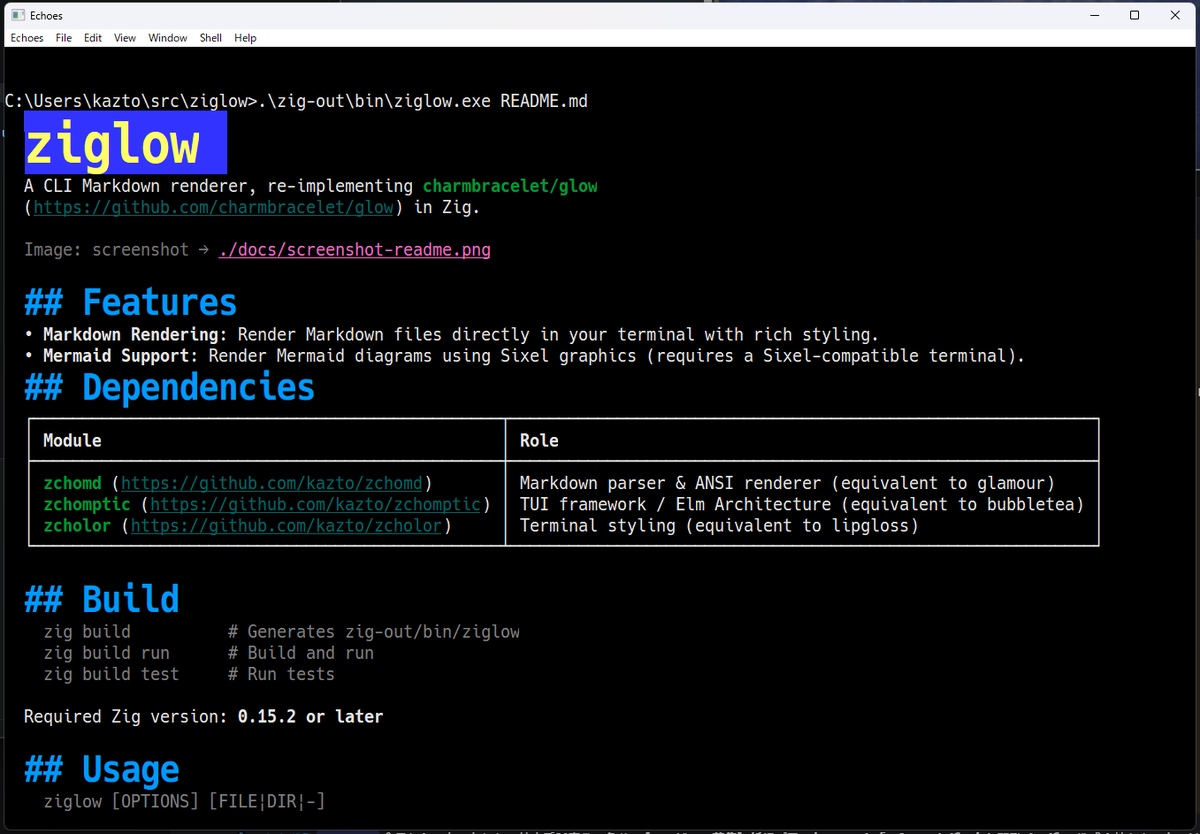The image size is (1200, 834).
Task: Click '# Generates zig-out/bin/ziglow' comment
Action: pyautogui.click(x=374, y=632)
